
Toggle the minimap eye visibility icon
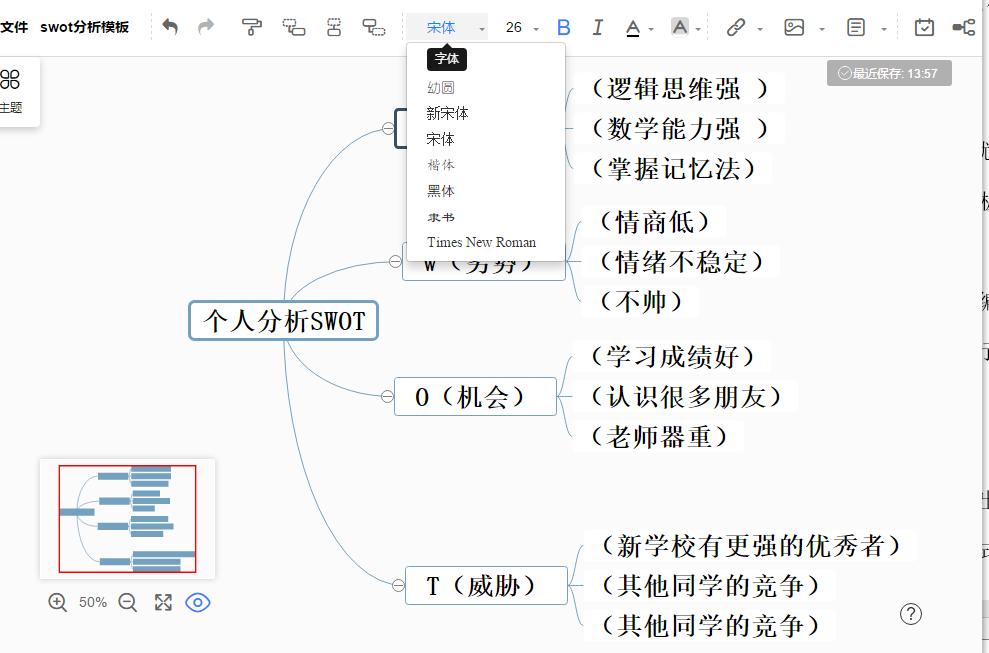(x=198, y=602)
